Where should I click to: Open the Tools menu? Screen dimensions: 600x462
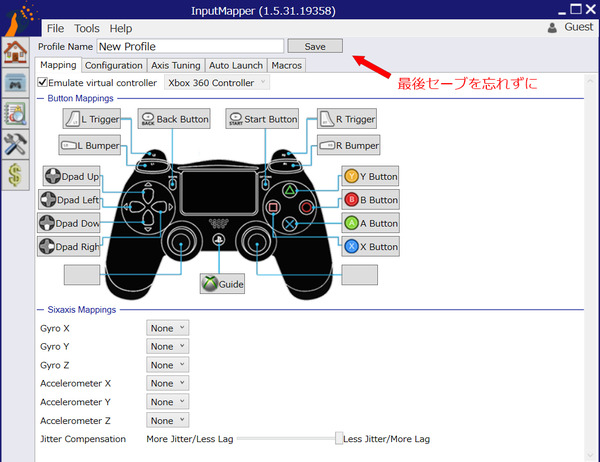click(87, 29)
